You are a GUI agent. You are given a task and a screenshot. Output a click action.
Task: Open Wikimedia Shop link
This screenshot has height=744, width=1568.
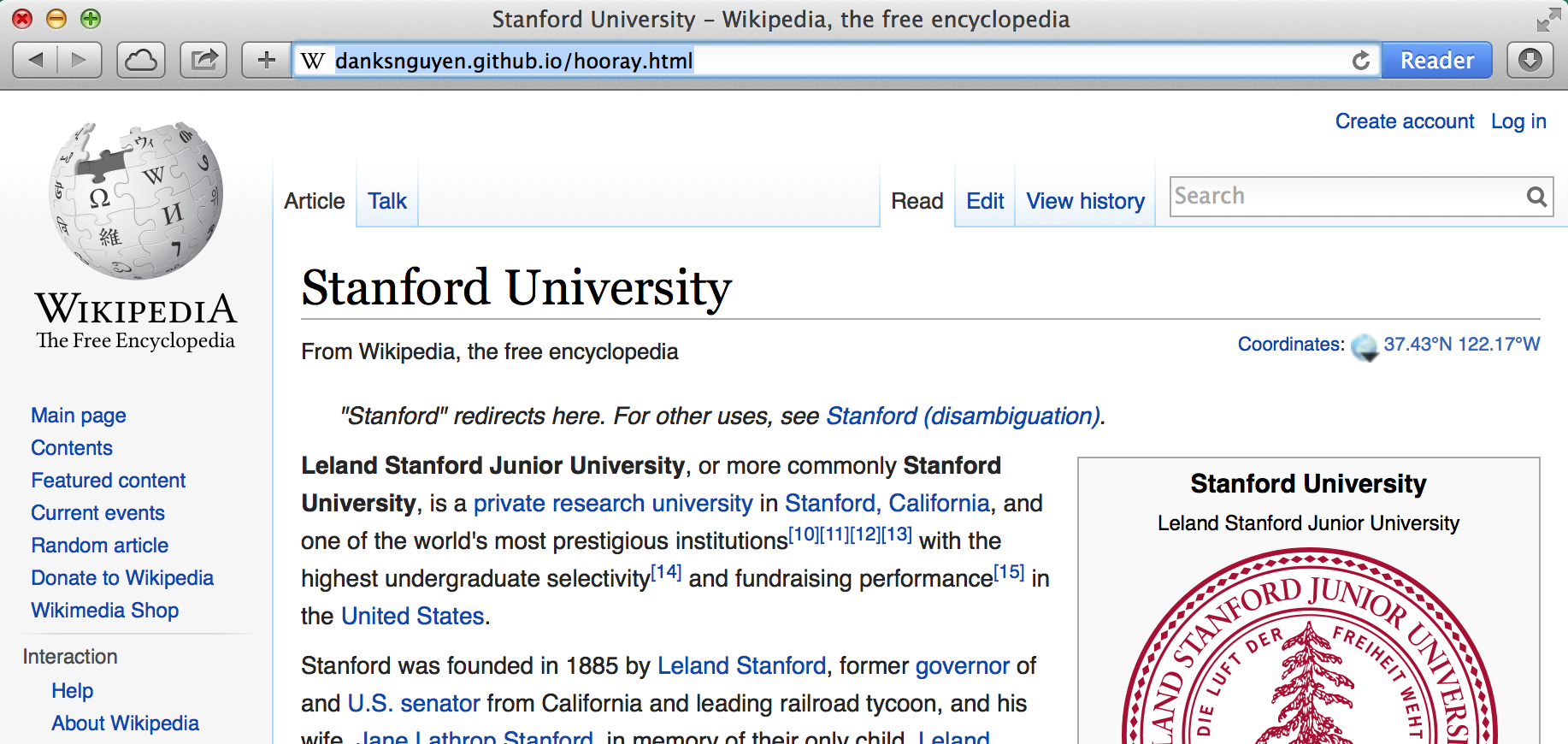[105, 611]
